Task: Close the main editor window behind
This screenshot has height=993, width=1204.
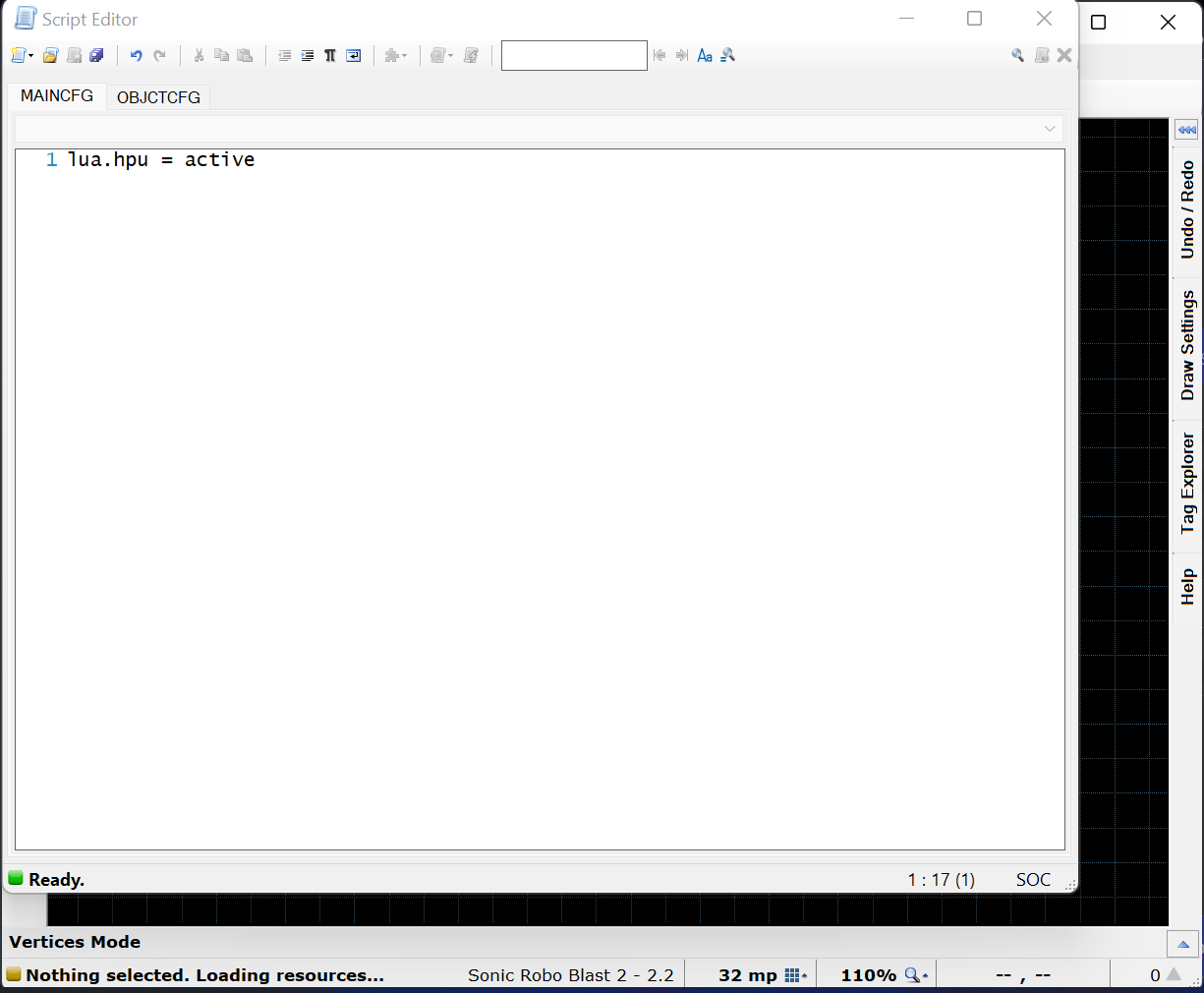Action: (1168, 22)
